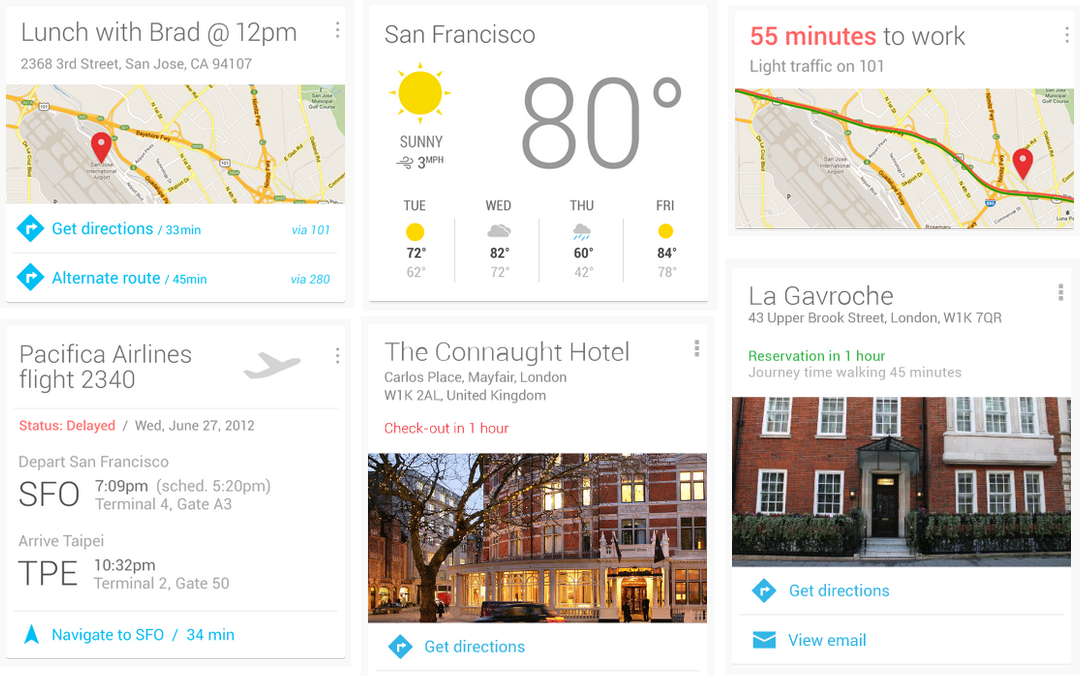This screenshot has height=676, width=1089.
Task: Open the View email link
Action: (827, 640)
